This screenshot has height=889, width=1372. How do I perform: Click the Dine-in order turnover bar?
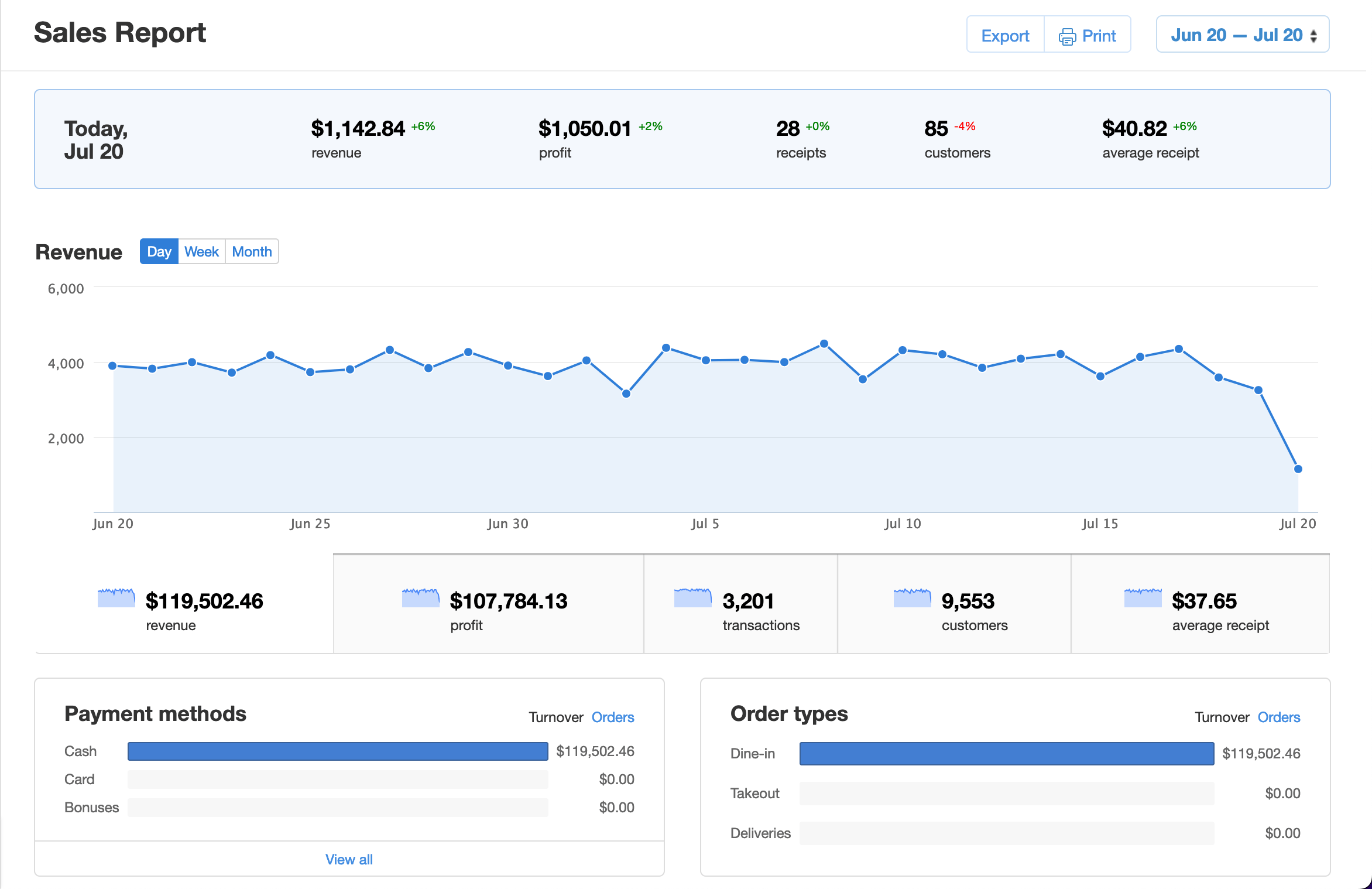pyautogui.click(x=1006, y=754)
